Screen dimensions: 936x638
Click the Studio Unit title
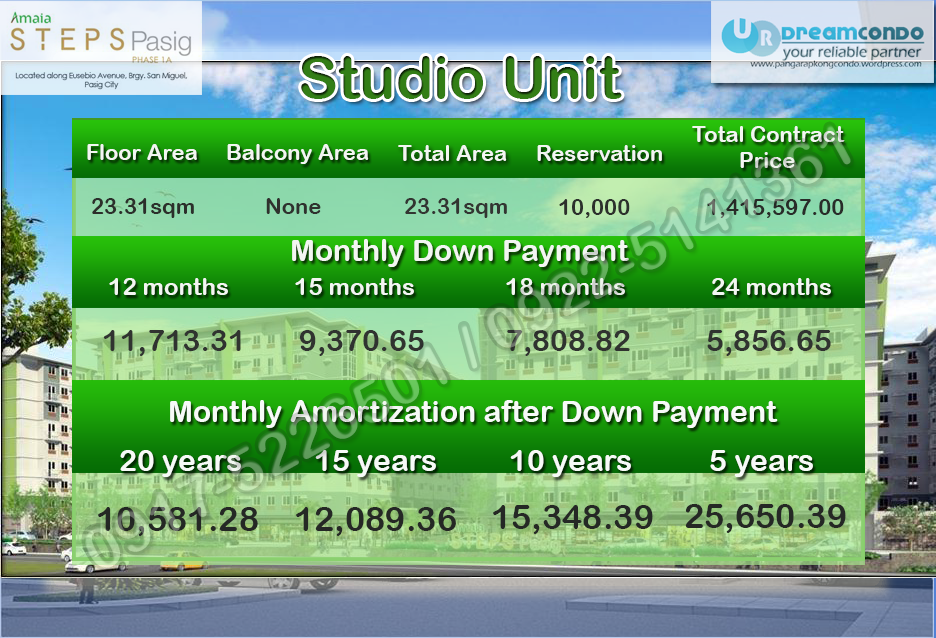[460, 78]
